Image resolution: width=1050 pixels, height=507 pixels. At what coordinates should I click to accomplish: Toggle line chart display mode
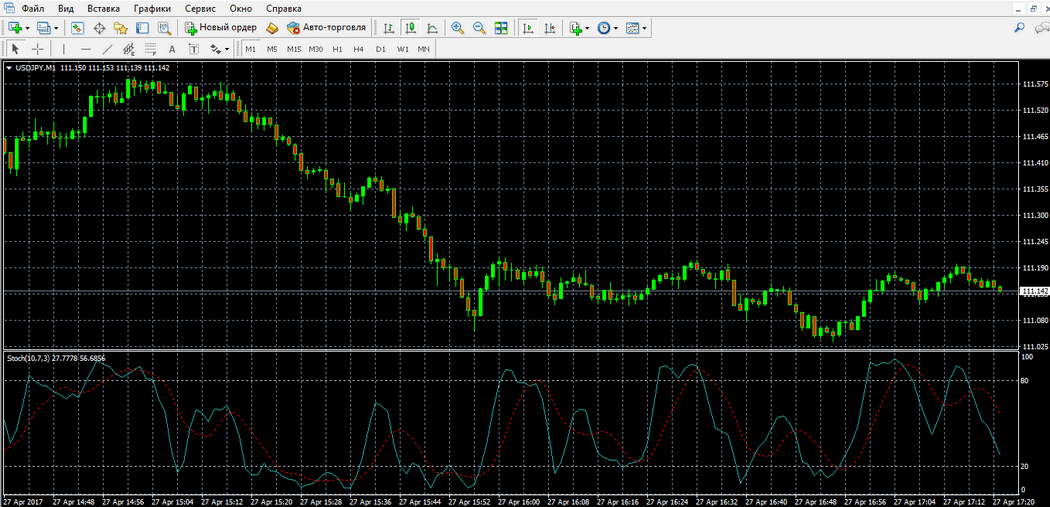(432, 28)
